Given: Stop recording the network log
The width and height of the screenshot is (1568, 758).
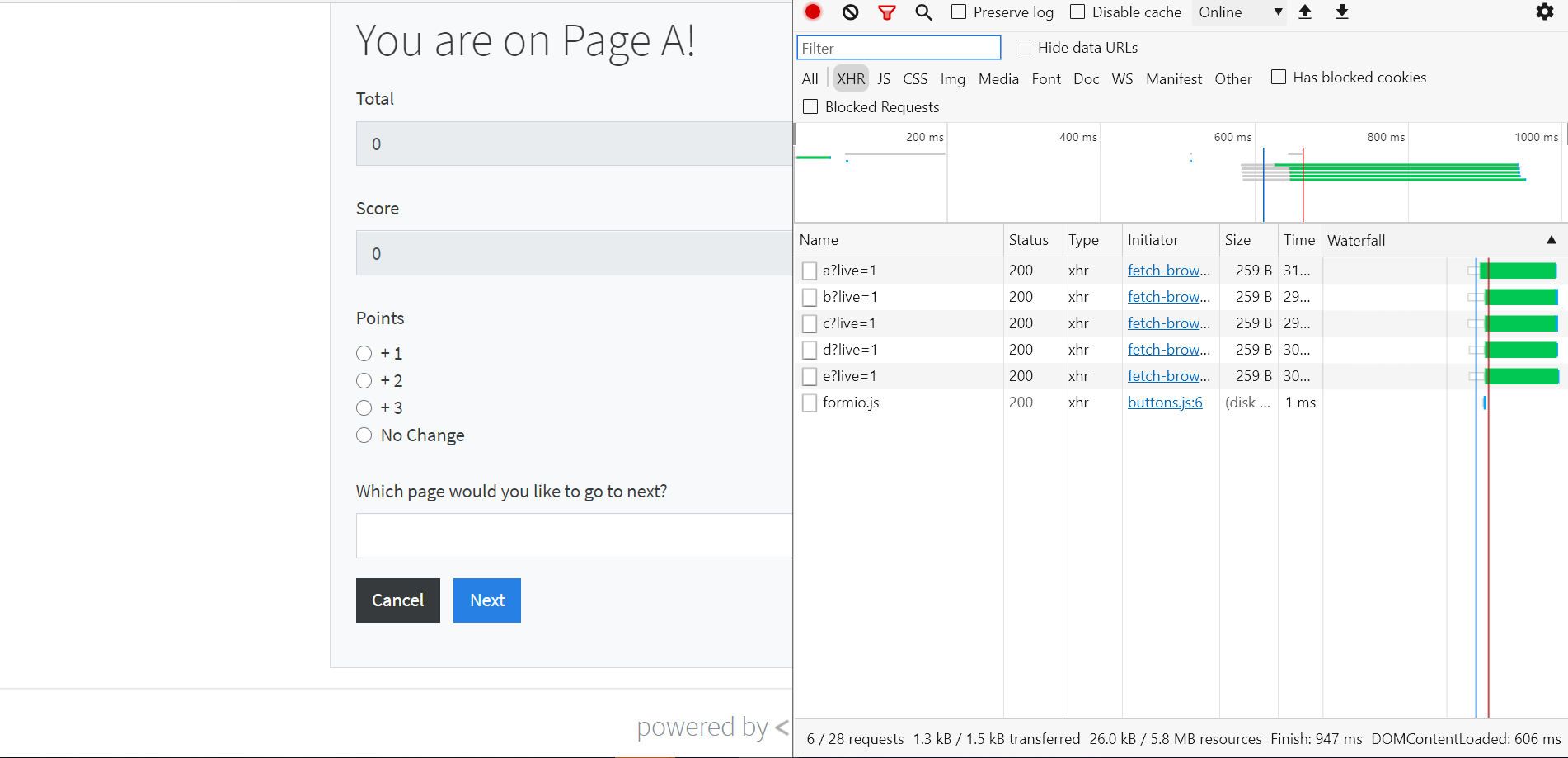Looking at the screenshot, I should tap(813, 12).
